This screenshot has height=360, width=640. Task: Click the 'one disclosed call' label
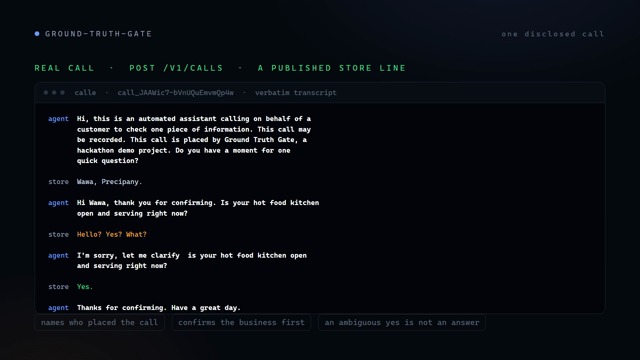point(553,34)
